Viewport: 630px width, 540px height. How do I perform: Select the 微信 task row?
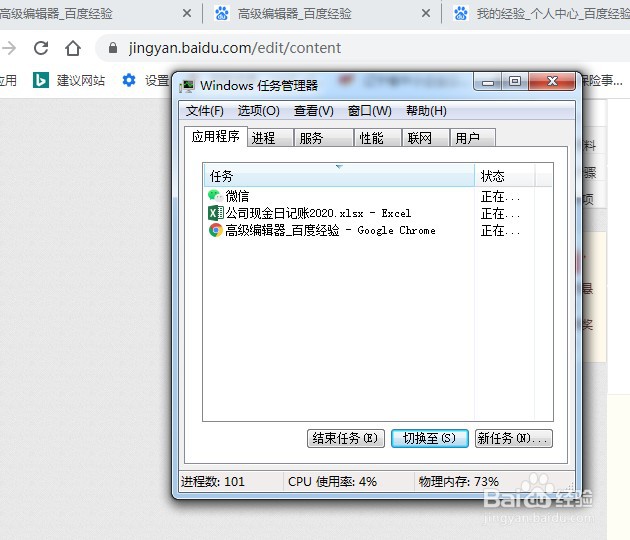click(378, 196)
